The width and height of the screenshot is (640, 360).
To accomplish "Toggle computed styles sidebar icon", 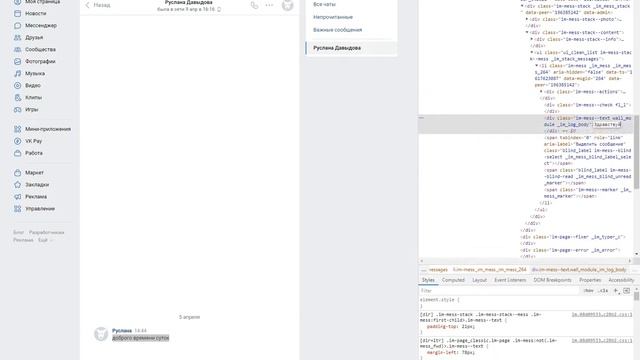I will 627,291.
